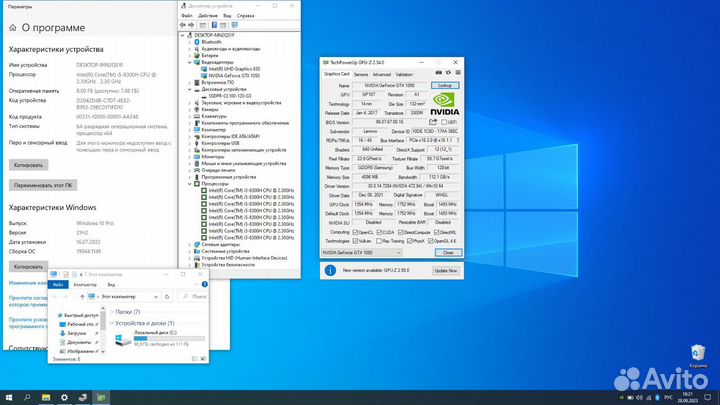Click the Переименовать этот ПК button
The width and height of the screenshot is (720, 405).
[43, 185]
